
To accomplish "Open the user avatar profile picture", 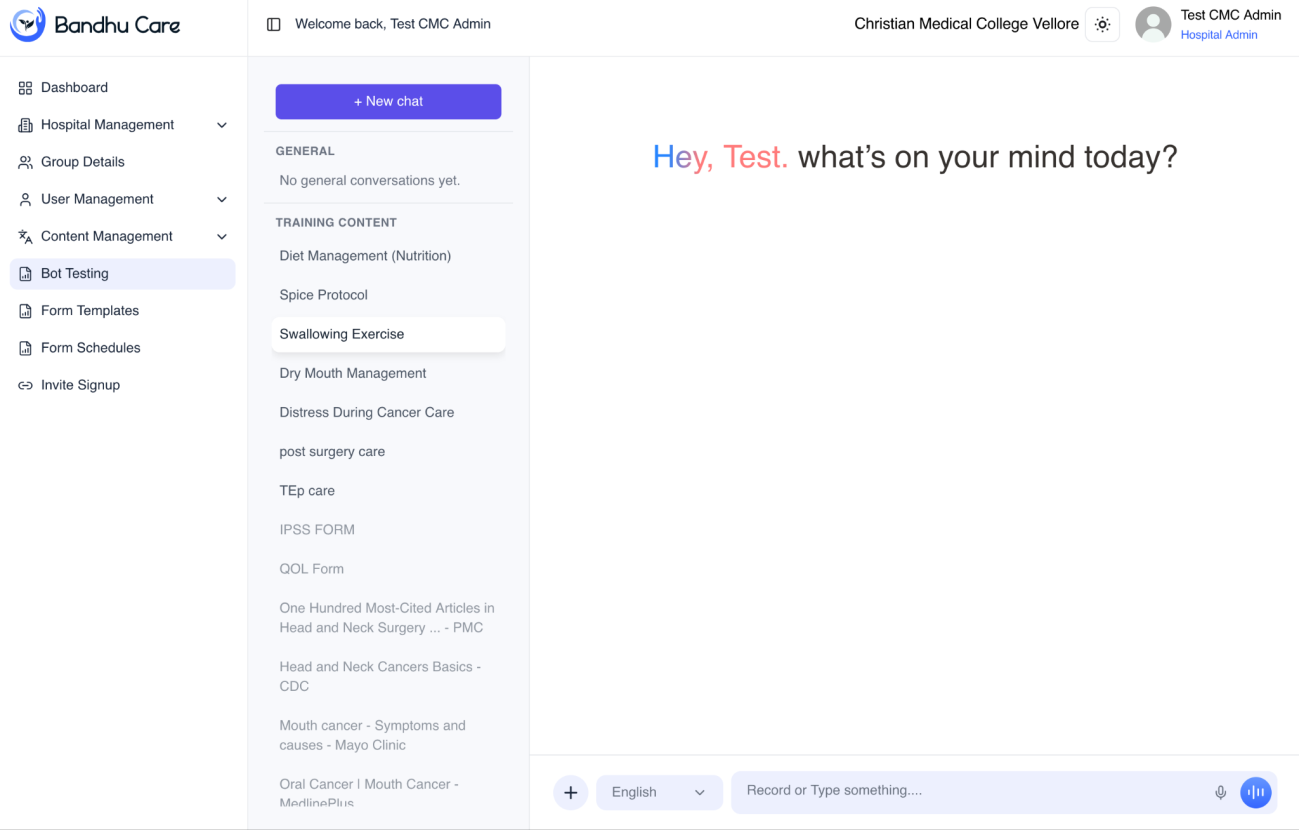I will coord(1153,25).
